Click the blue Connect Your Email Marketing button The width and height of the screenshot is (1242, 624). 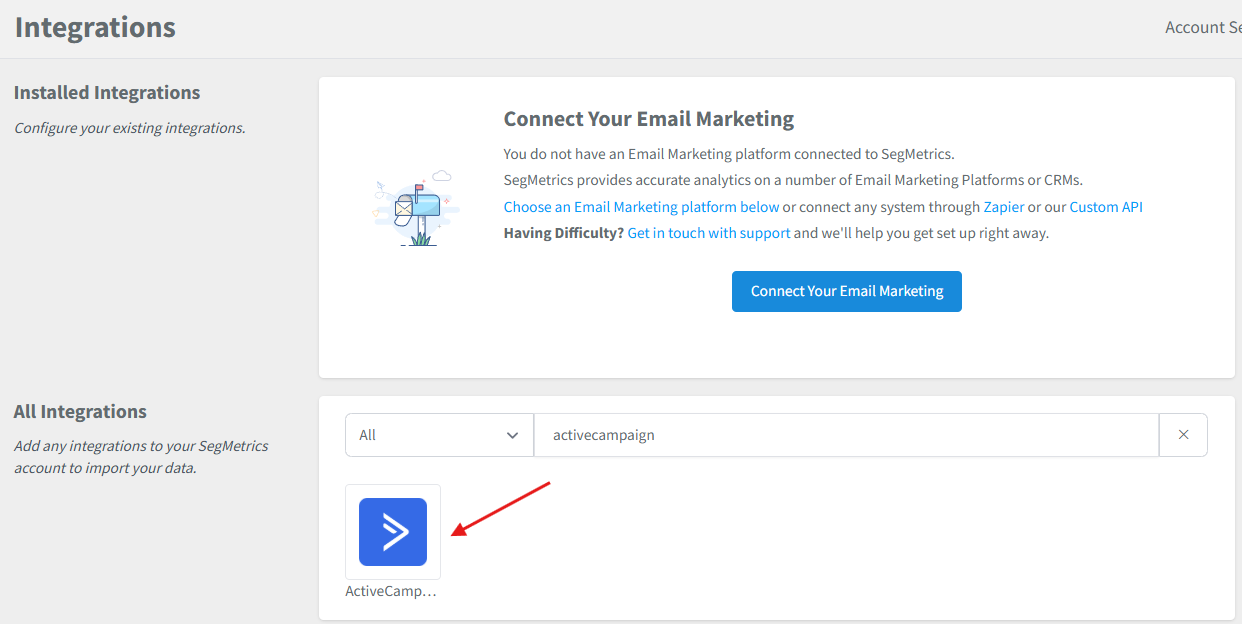pyautogui.click(x=847, y=291)
